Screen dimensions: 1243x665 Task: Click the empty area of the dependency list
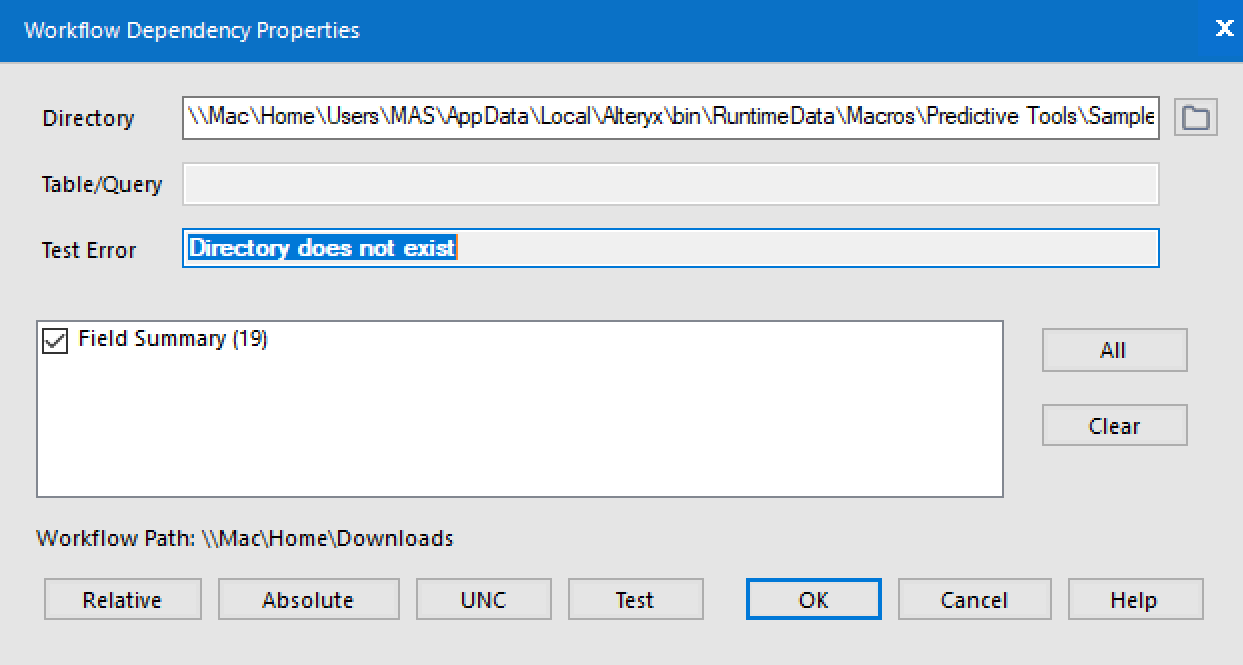click(520, 440)
